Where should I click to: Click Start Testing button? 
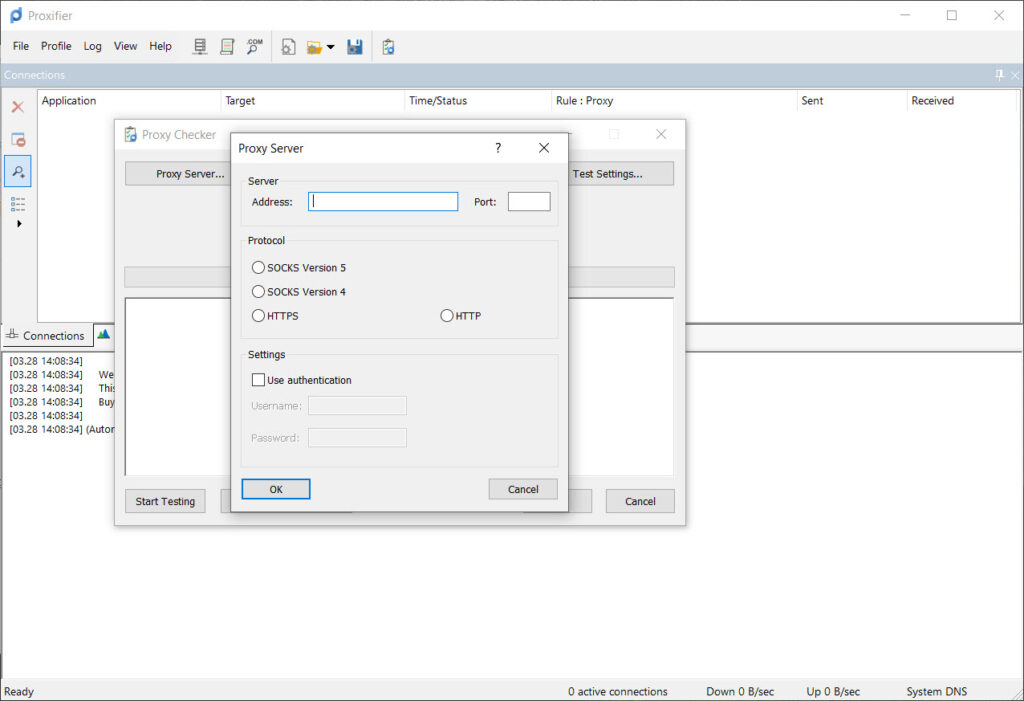tap(165, 502)
